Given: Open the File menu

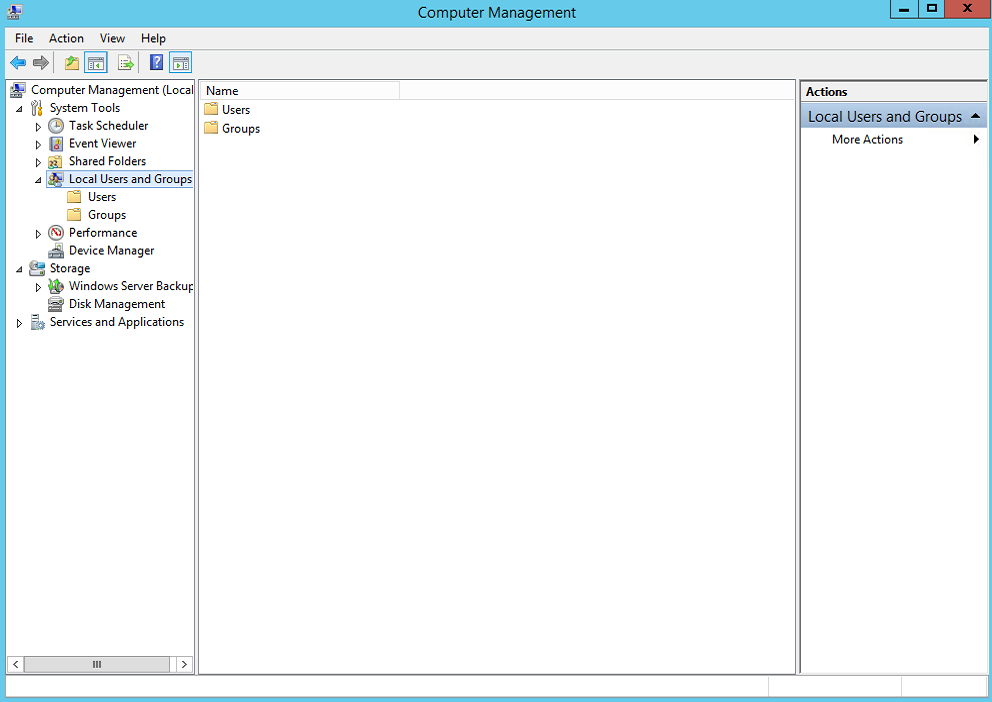Looking at the screenshot, I should (24, 38).
